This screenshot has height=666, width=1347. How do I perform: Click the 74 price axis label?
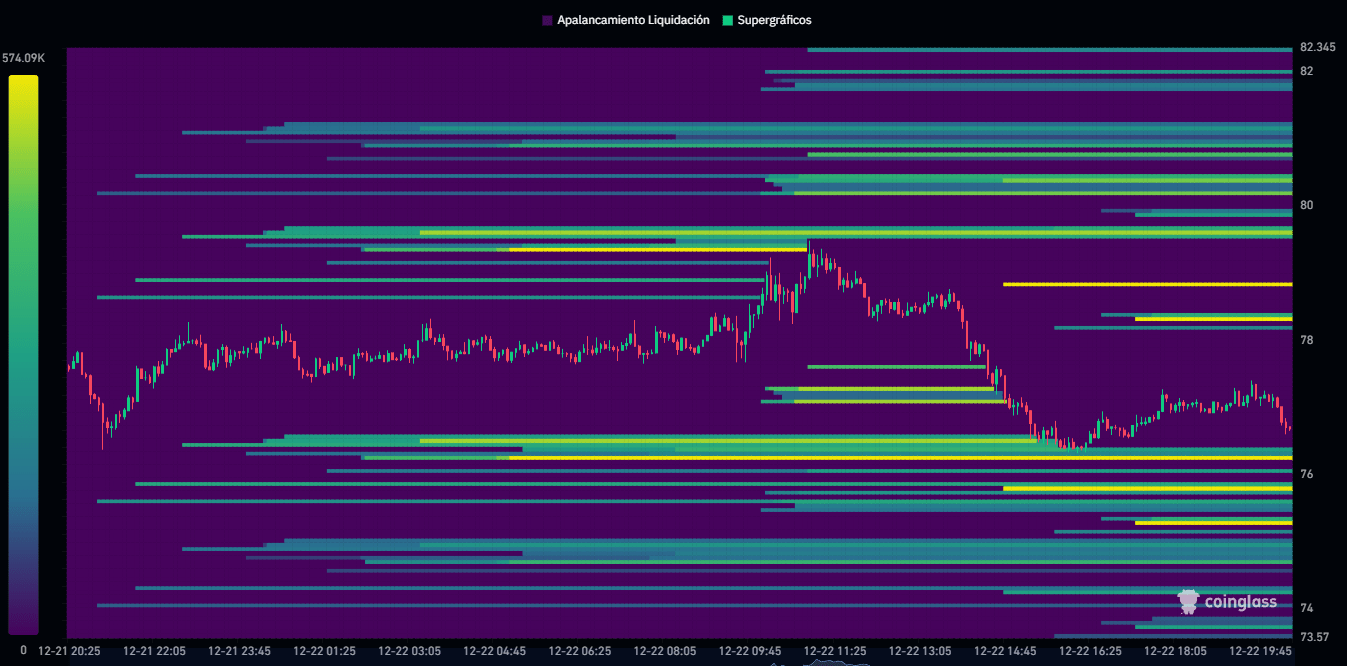[1306, 608]
